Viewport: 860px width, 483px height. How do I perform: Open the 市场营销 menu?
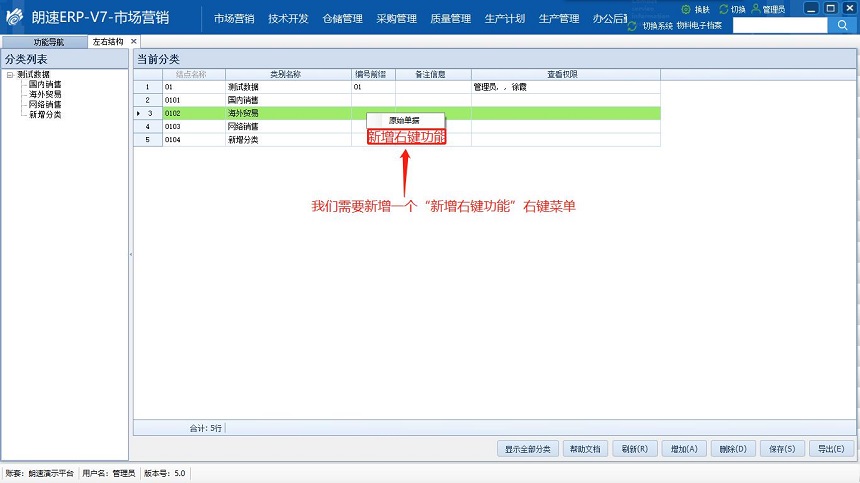pyautogui.click(x=233, y=18)
